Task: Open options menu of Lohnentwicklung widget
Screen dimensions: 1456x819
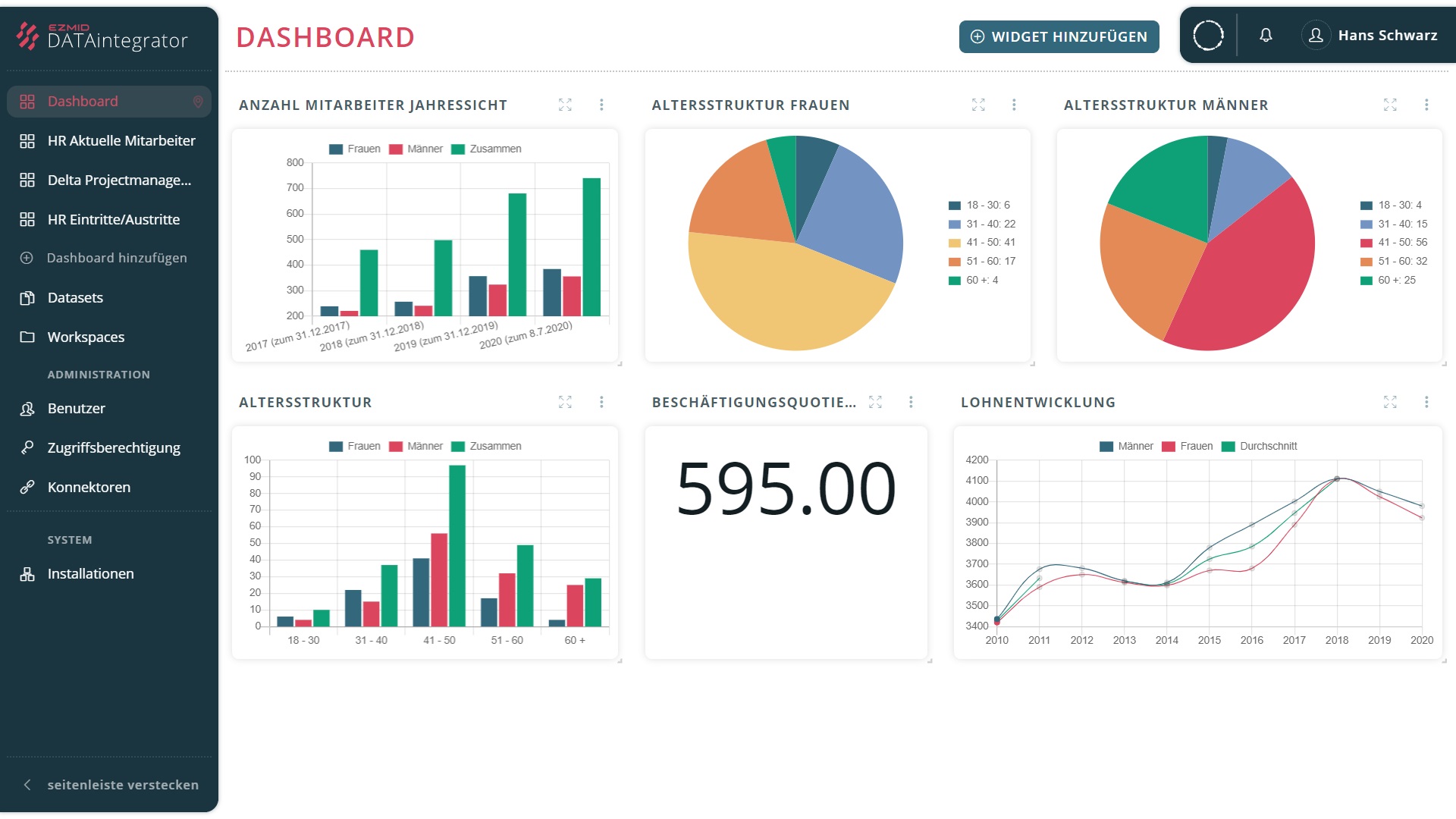Action: (1426, 402)
